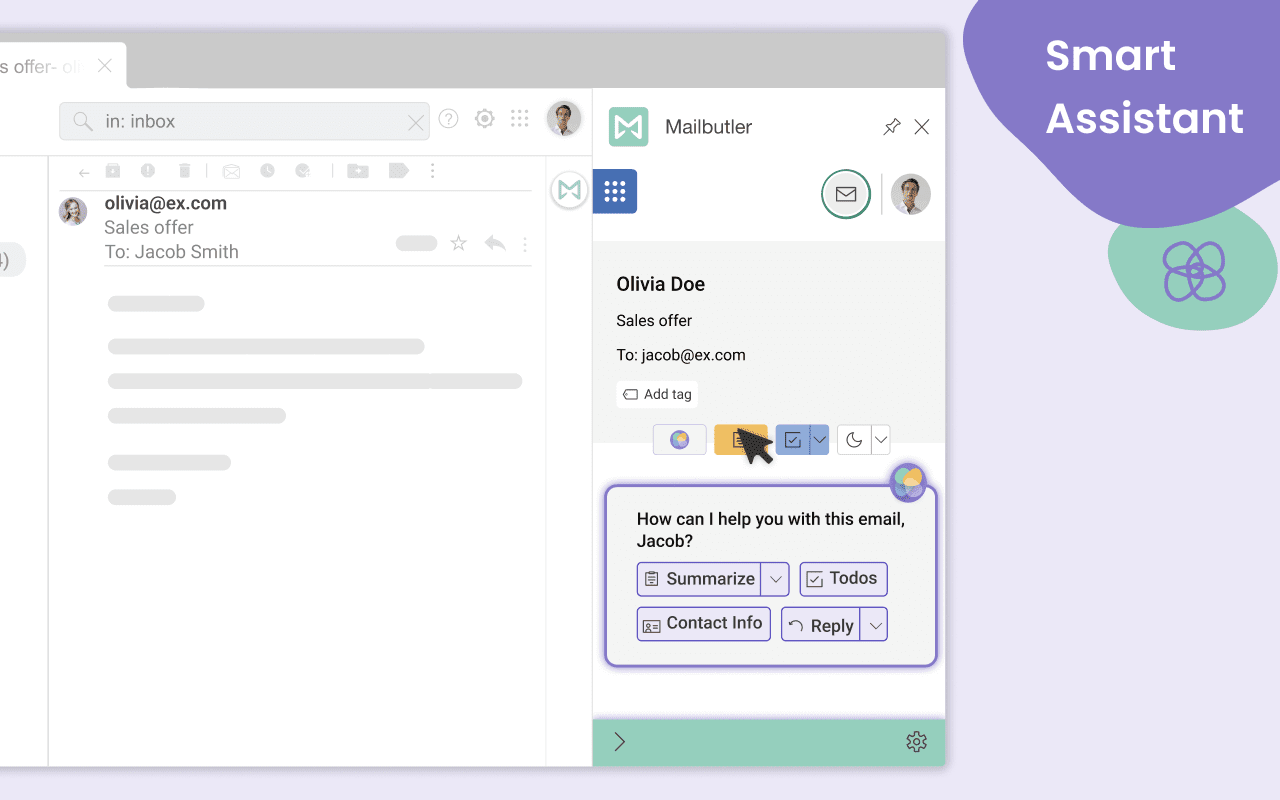Delete the email with trash icon

coord(184,171)
